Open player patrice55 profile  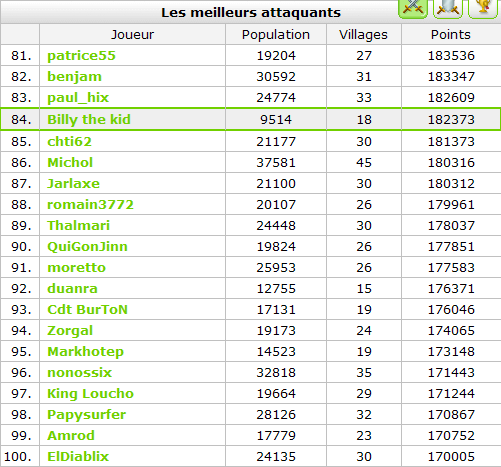(x=81, y=55)
